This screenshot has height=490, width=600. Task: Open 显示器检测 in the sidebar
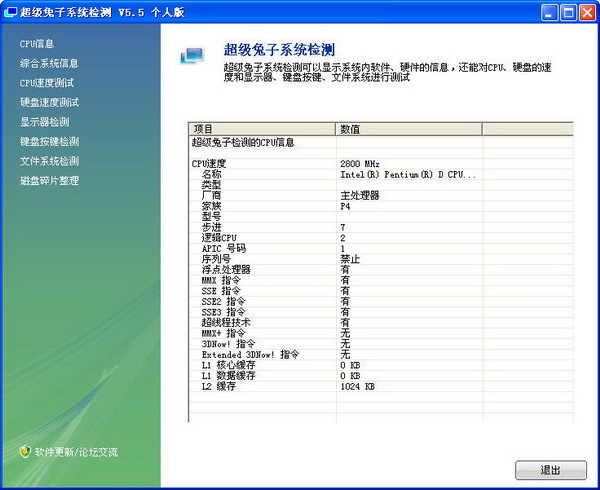(x=44, y=122)
